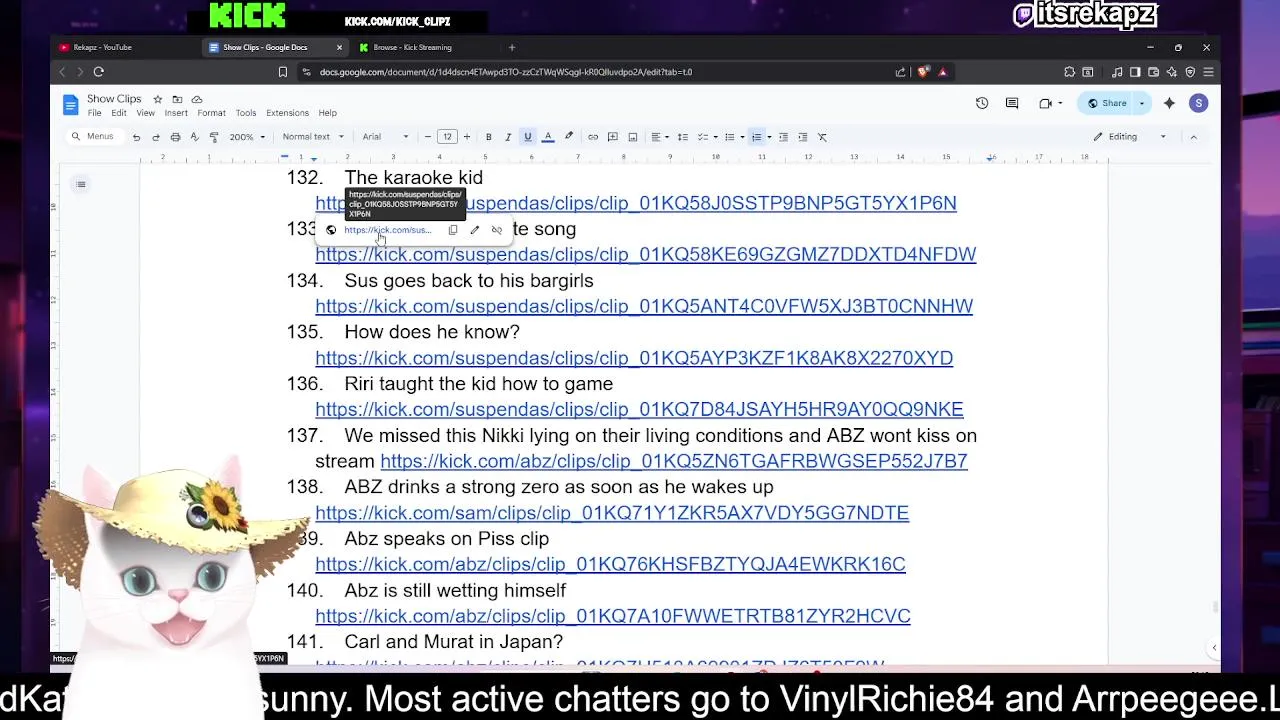This screenshot has width=1280, height=720.
Task: Add a comment from toolbar
Action: (x=613, y=137)
